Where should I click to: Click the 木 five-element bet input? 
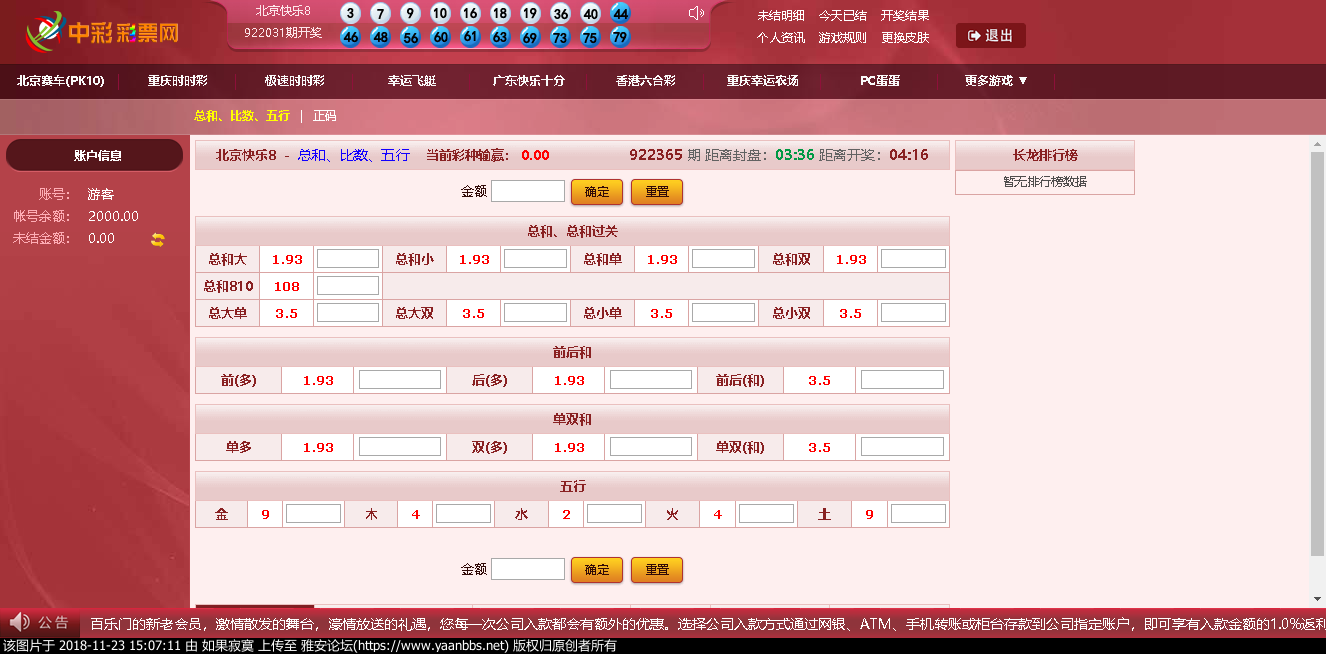(x=463, y=514)
